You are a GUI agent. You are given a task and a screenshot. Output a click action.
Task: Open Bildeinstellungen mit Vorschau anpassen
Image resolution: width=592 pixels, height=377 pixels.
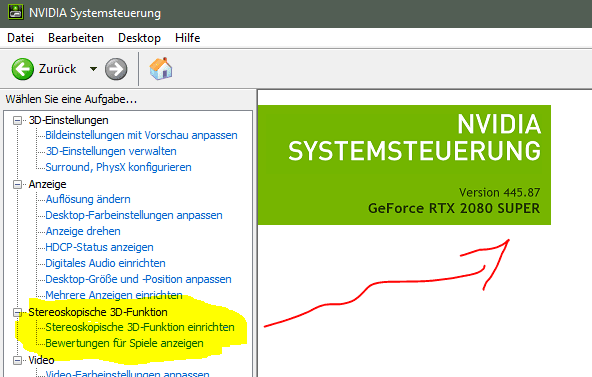click(141, 135)
